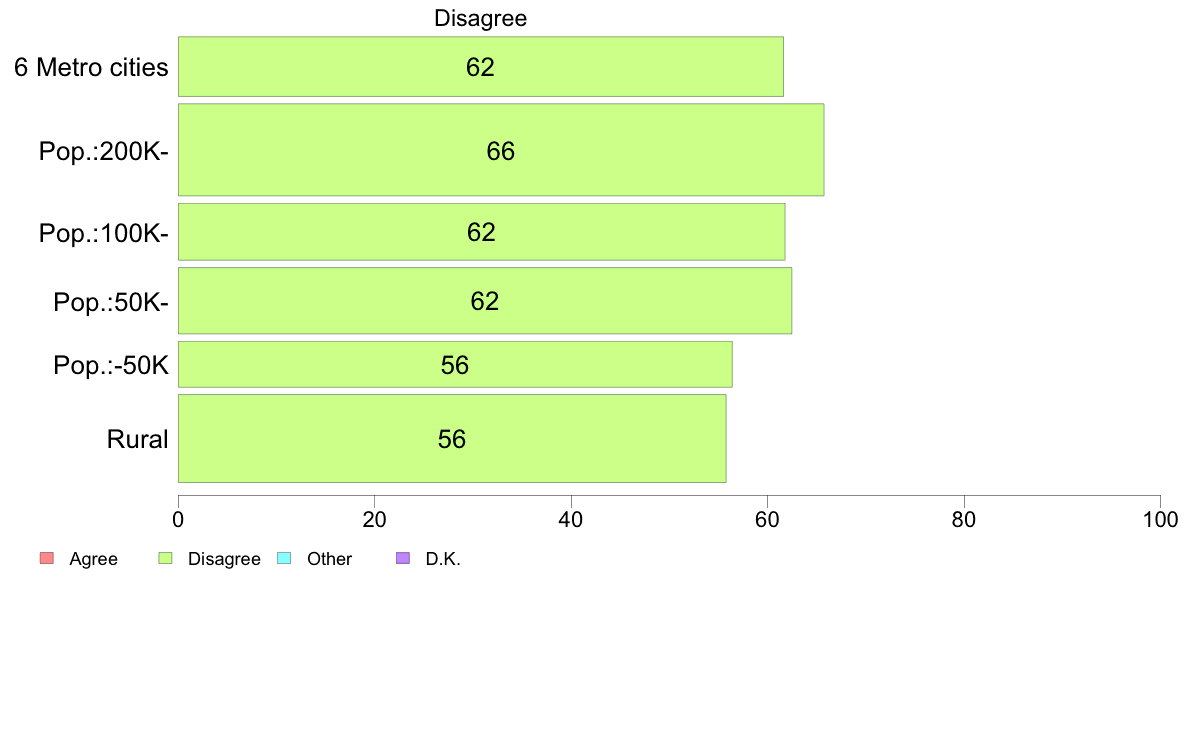The width and height of the screenshot is (1188, 736).
Task: Click the 6 Metro cities category label
Action: [91, 67]
